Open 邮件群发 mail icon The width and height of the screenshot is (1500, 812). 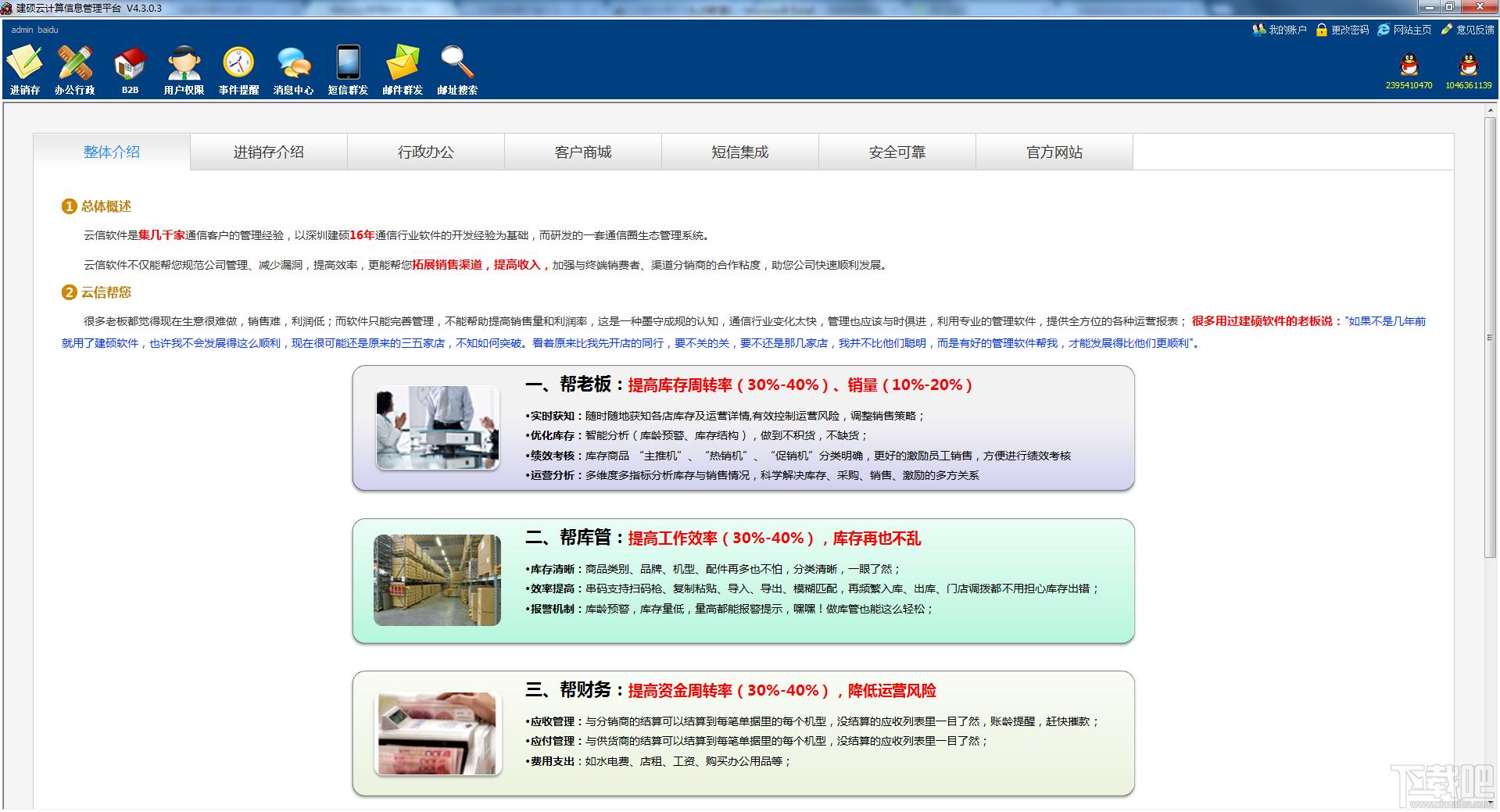(x=403, y=70)
